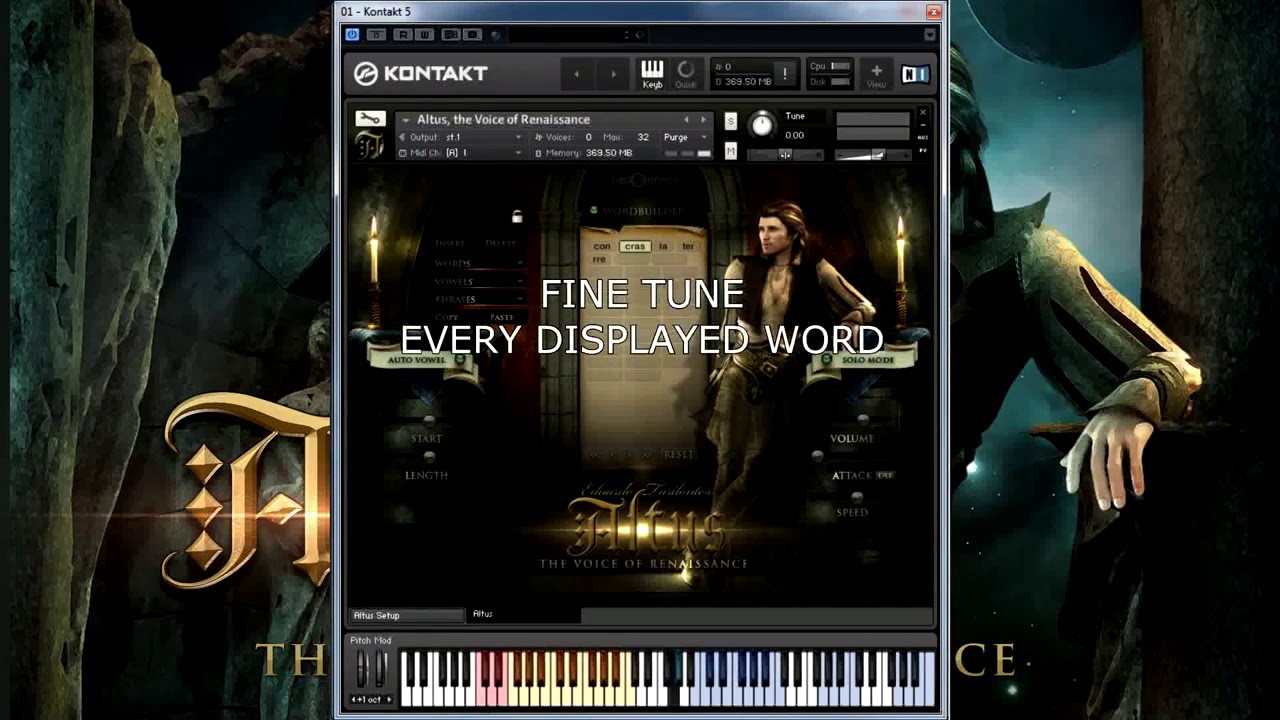
Task: Open the Output st.1 dropdown
Action: pos(461,137)
